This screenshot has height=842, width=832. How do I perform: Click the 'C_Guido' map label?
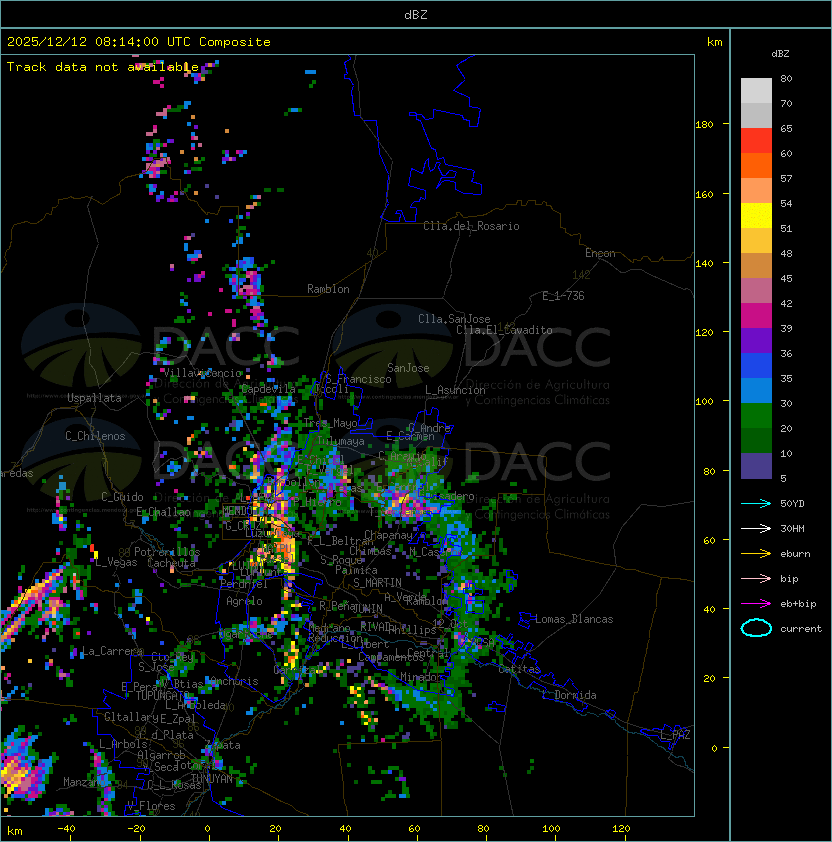(122, 497)
